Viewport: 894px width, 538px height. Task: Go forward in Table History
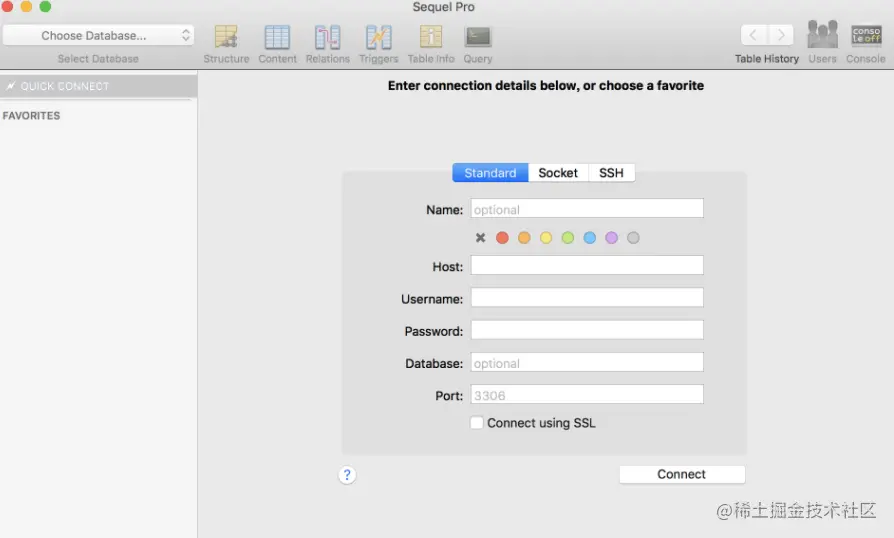pyautogui.click(x=781, y=35)
